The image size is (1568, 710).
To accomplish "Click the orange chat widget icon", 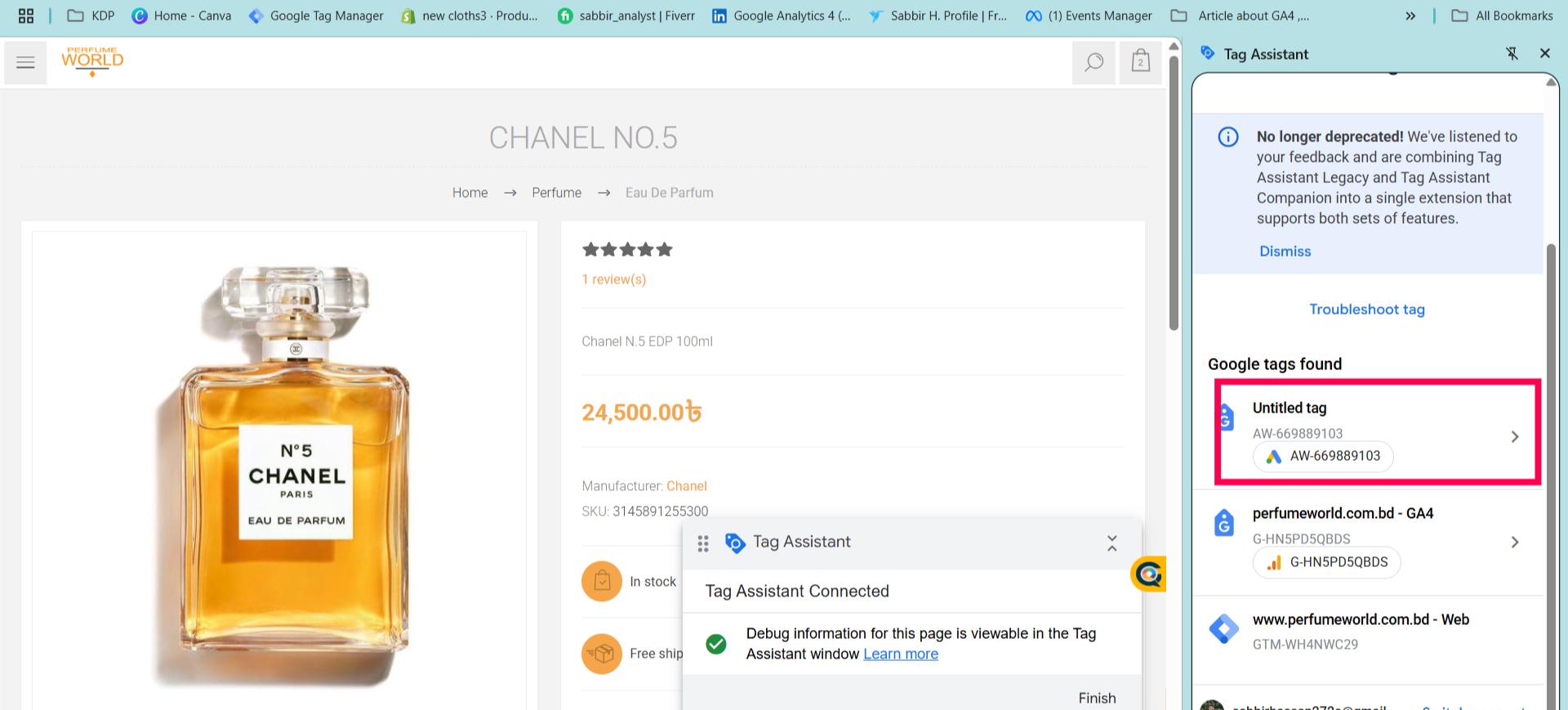I will click(1148, 574).
